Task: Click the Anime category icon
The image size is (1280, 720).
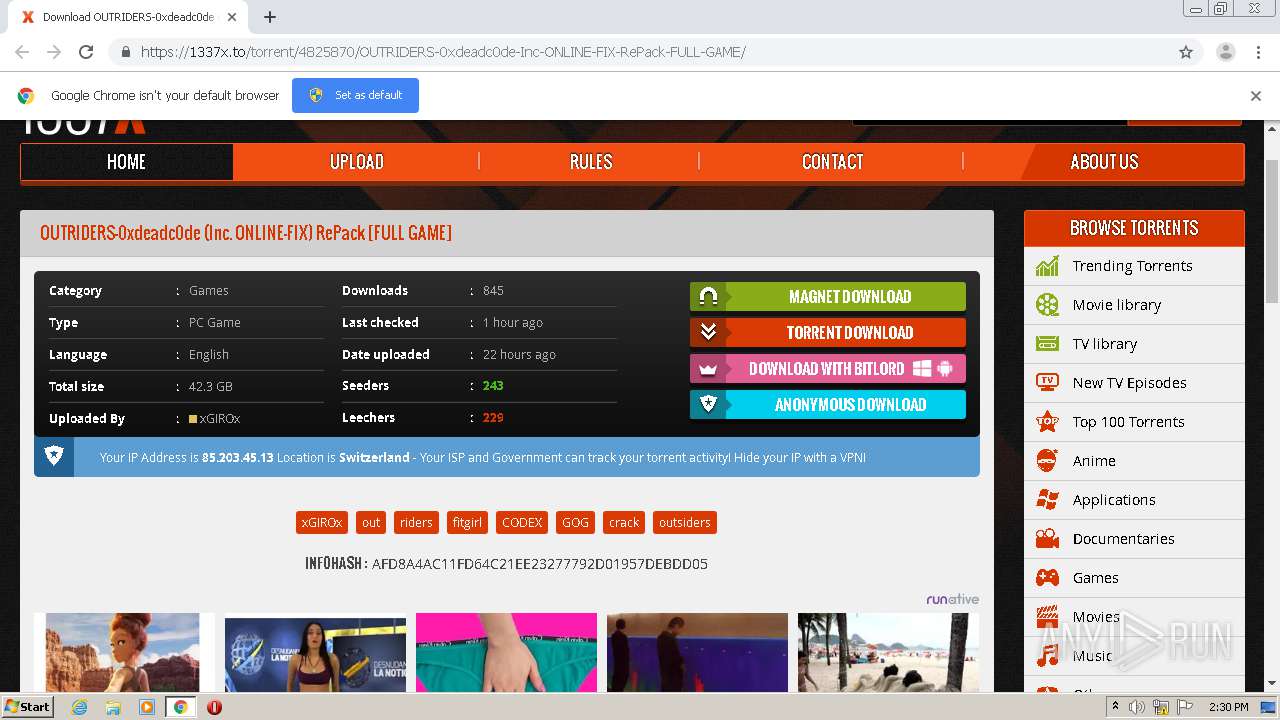Action: [1047, 460]
